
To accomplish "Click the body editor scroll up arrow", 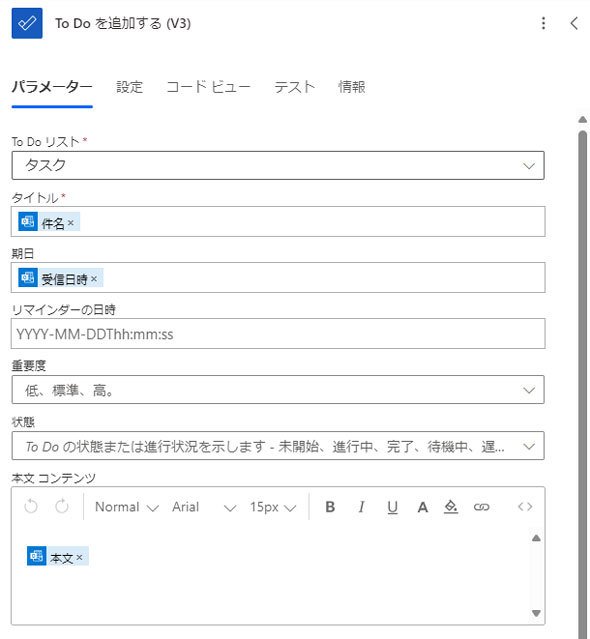I will (536, 538).
